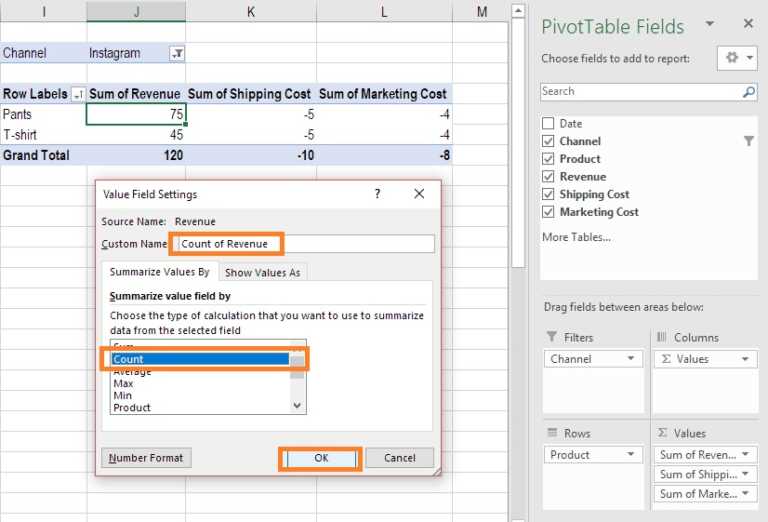Click the Number Format button
Viewport: 768px width, 522px height.
click(x=146, y=458)
